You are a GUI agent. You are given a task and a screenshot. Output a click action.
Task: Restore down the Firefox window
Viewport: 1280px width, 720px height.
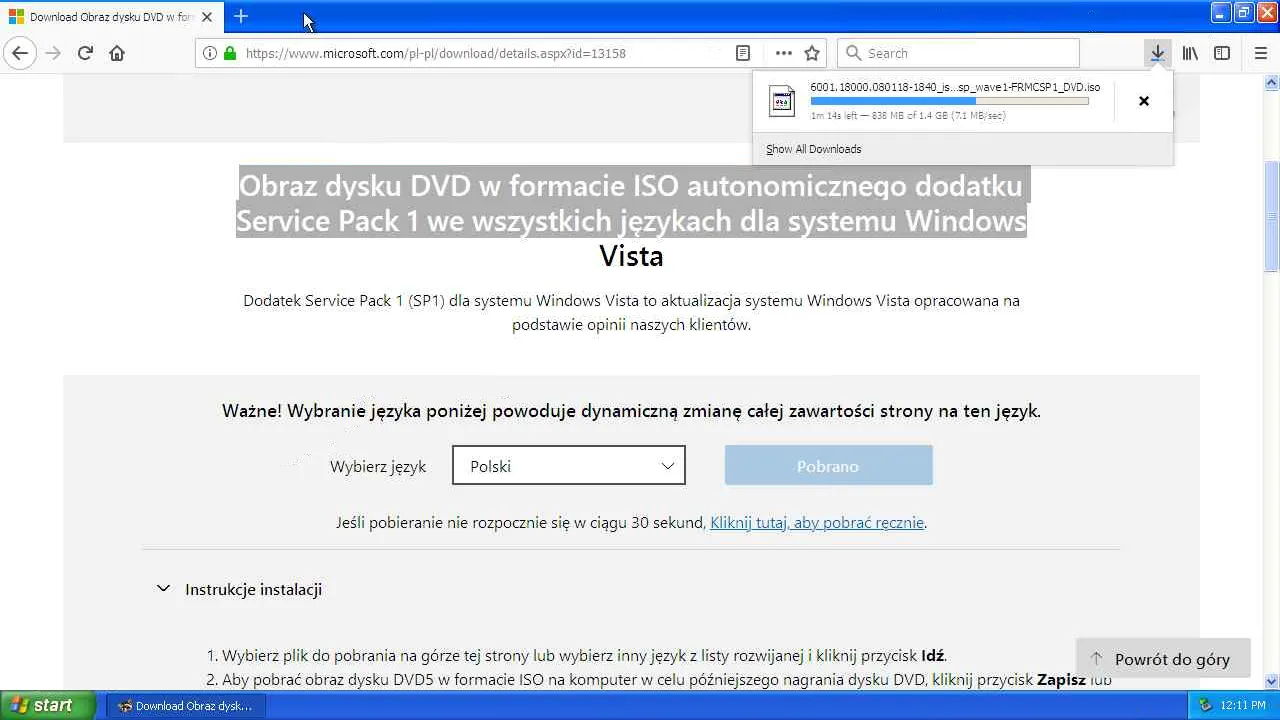pyautogui.click(x=1244, y=13)
